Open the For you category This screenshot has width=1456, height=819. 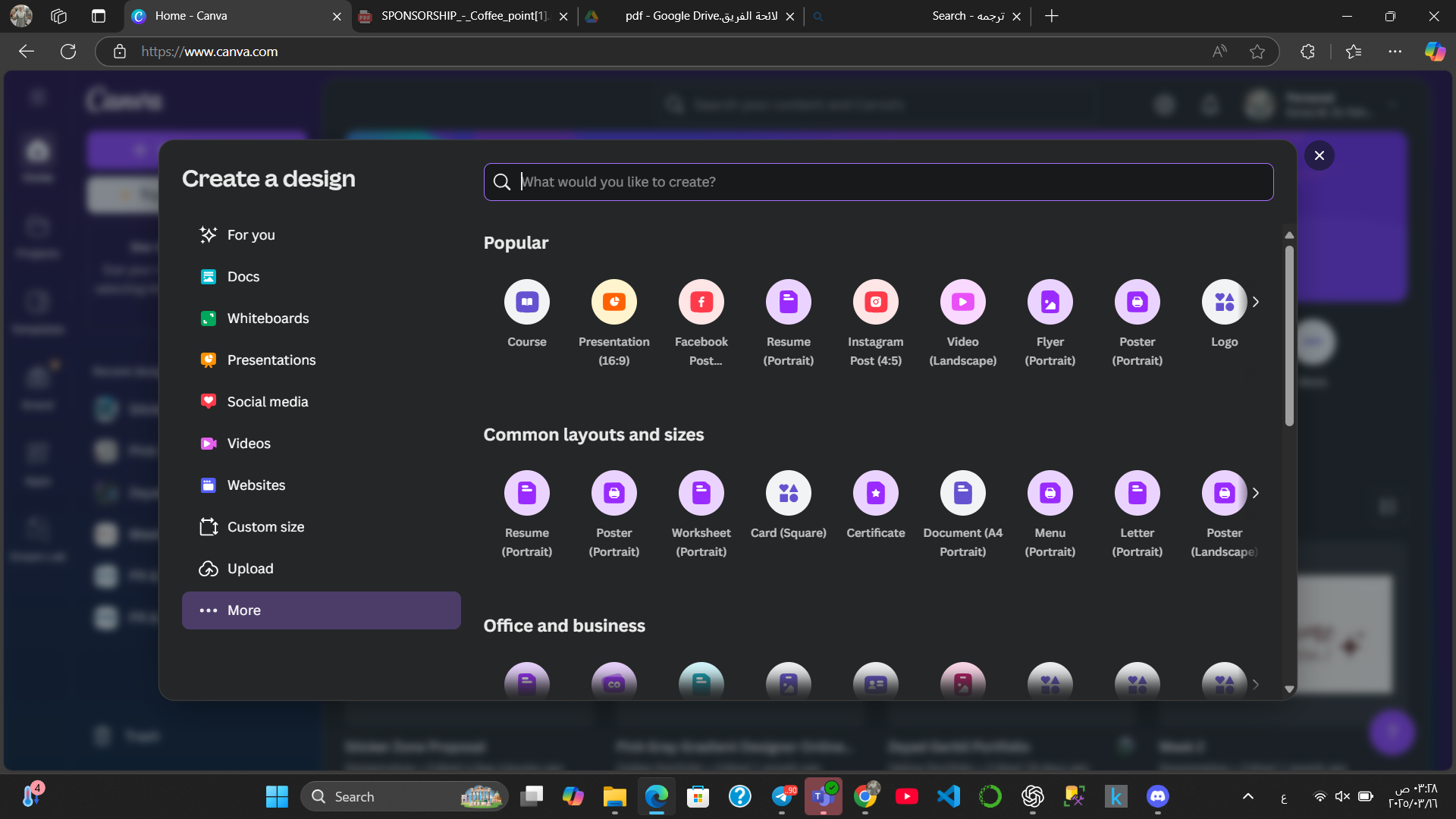point(321,235)
